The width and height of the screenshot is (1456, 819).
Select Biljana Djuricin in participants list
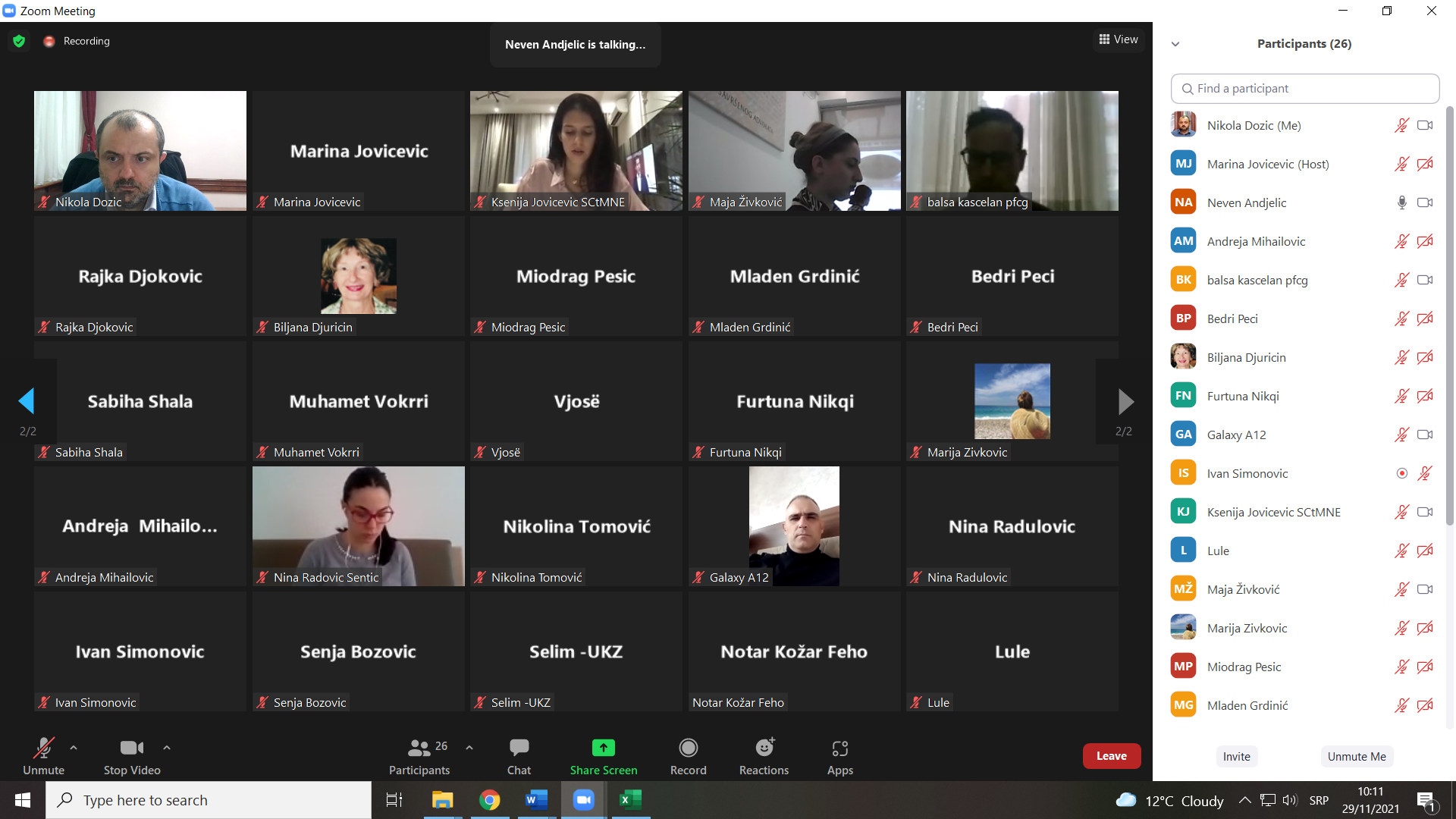(x=1304, y=357)
